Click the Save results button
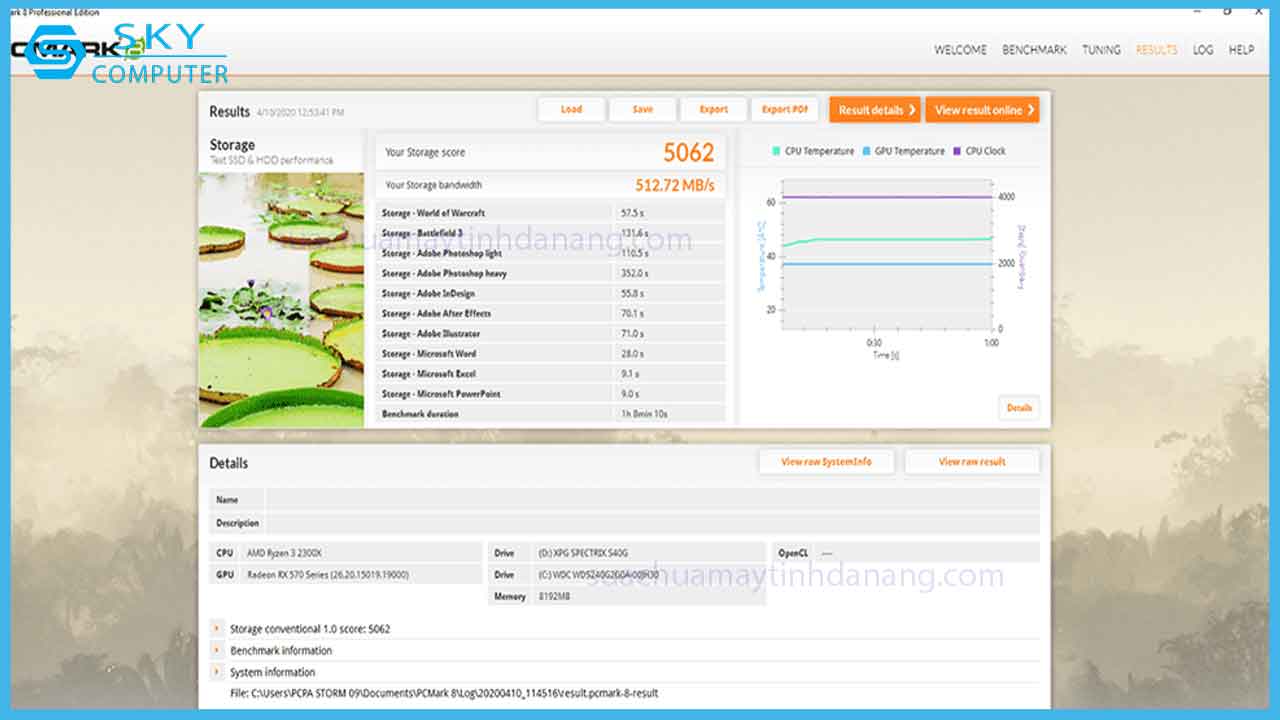This screenshot has height=720, width=1280. tap(642, 110)
